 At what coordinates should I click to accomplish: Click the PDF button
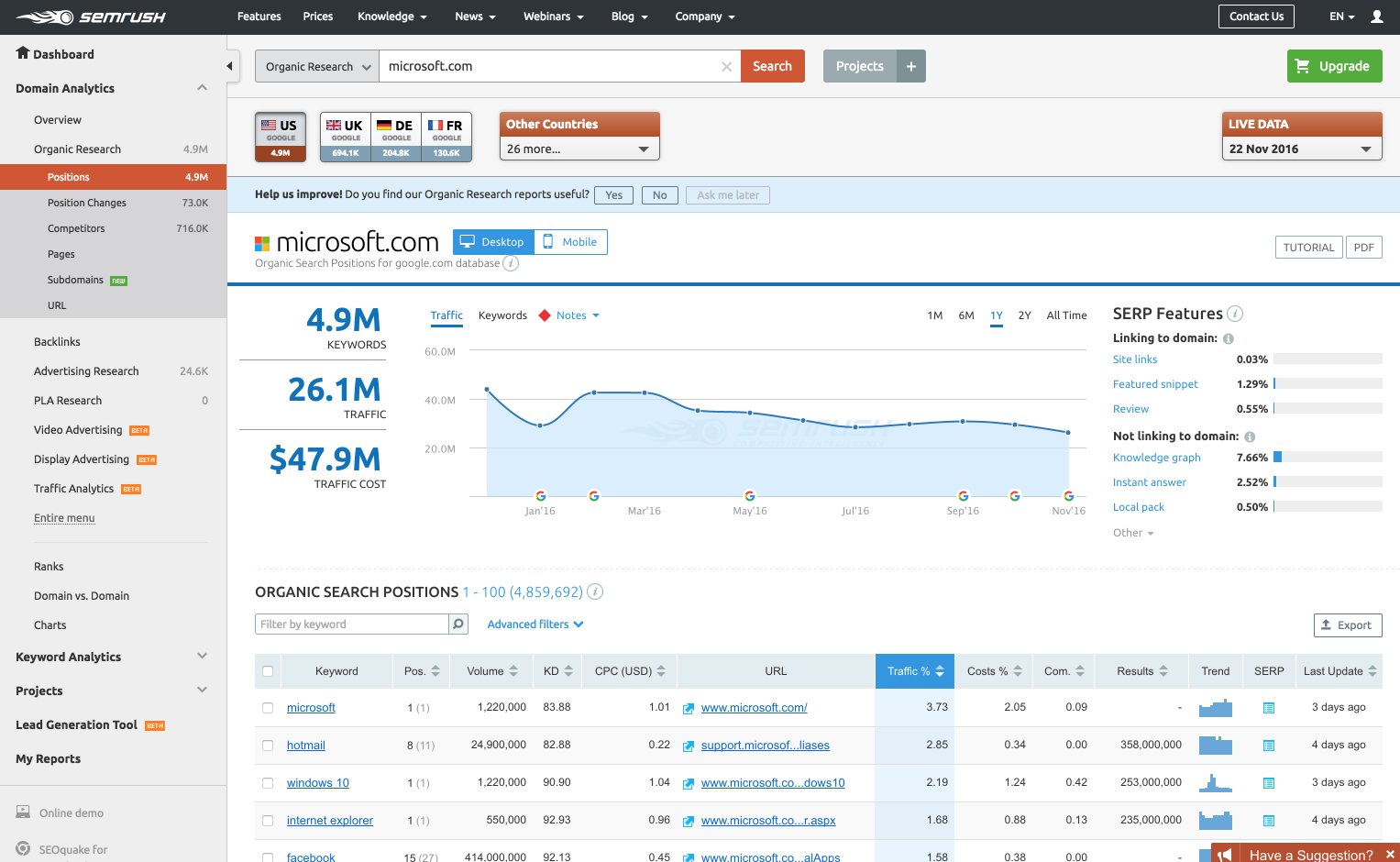tap(1364, 248)
